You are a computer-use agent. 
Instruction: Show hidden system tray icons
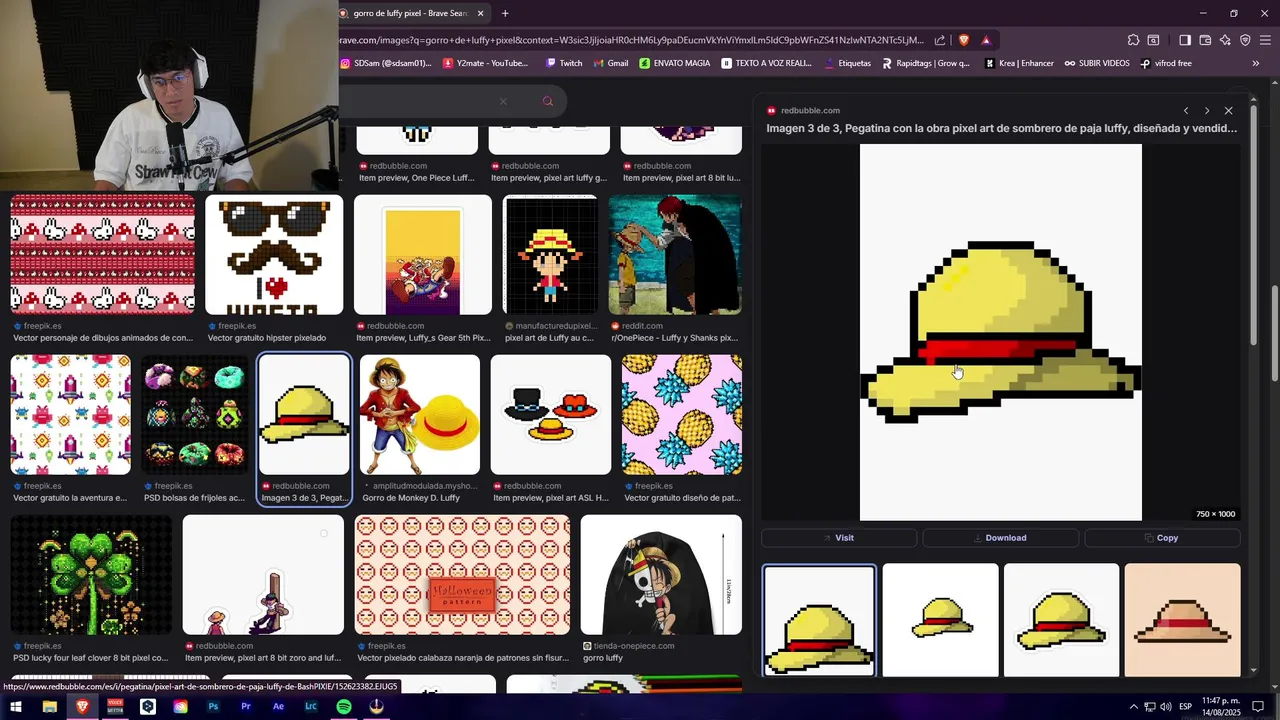point(1133,707)
